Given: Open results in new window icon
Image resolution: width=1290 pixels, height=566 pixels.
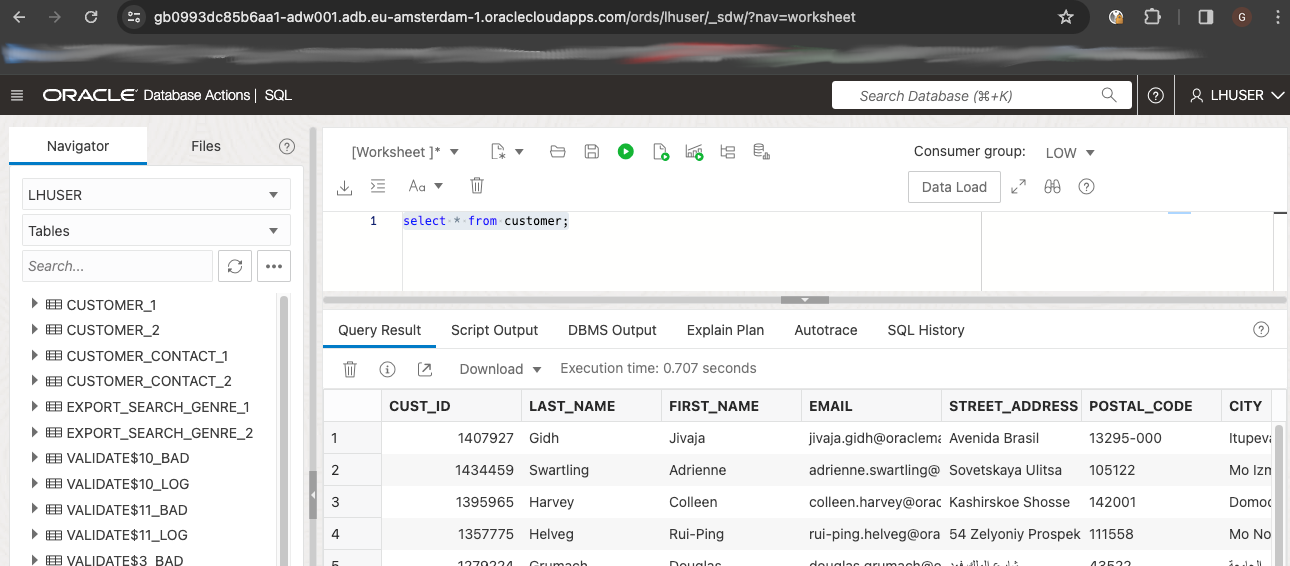Looking at the screenshot, I should pyautogui.click(x=424, y=369).
